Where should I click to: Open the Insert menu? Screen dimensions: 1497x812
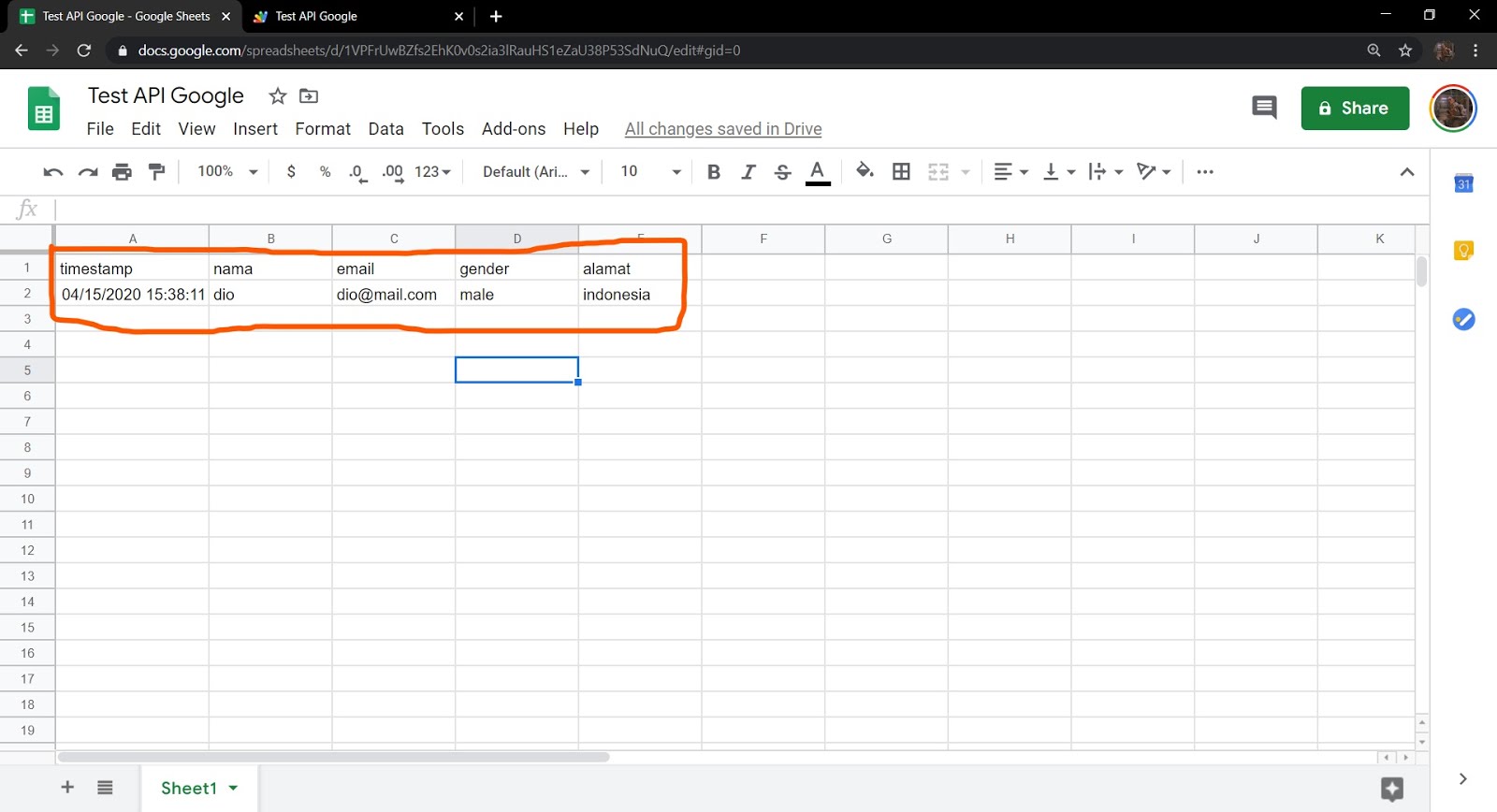[255, 129]
